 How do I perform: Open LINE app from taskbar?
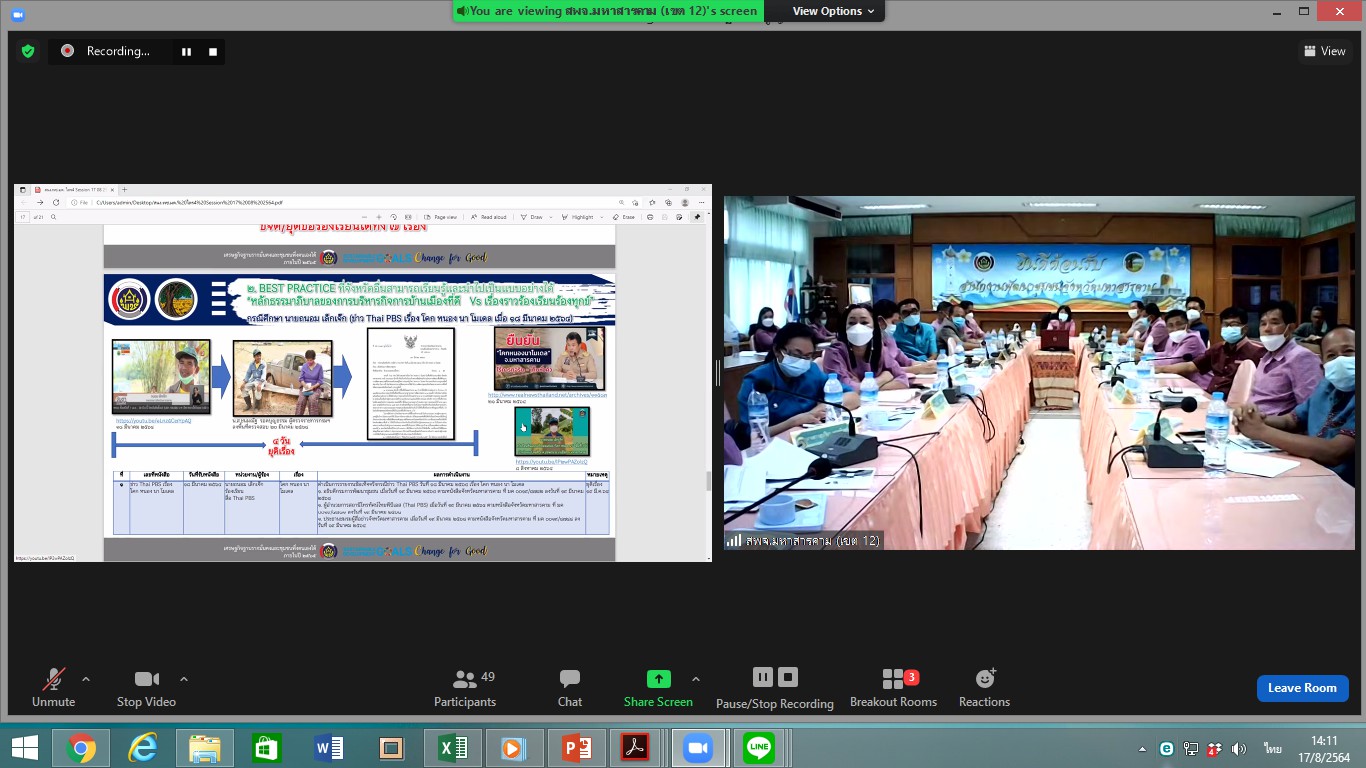(760, 748)
